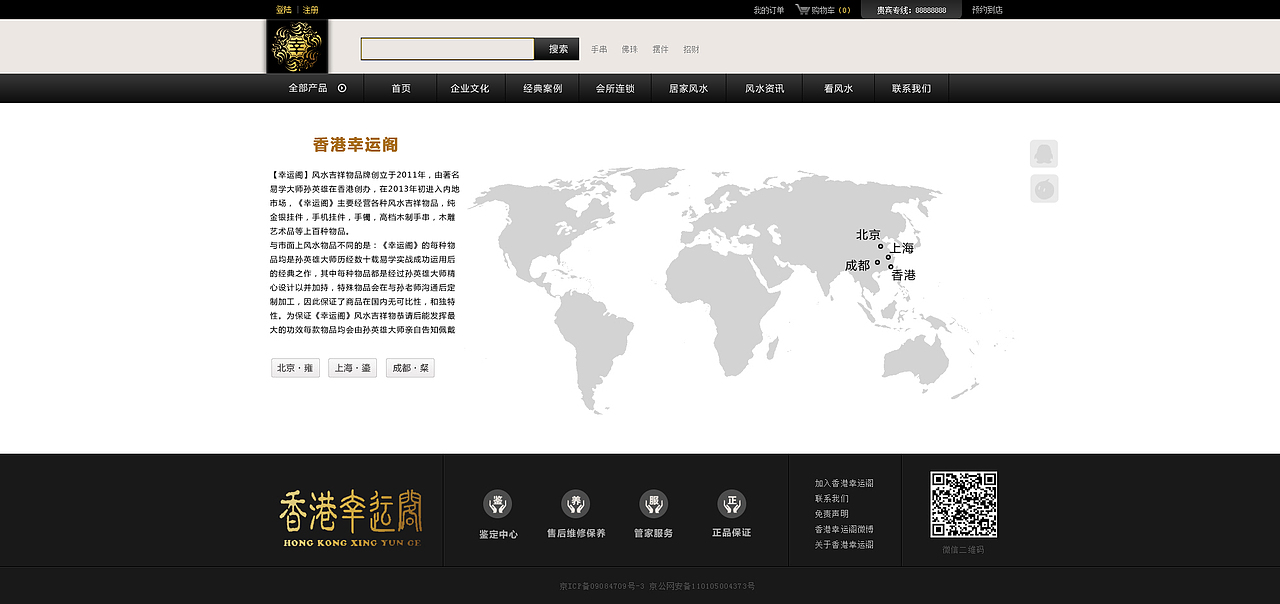Click the 售后维修保养 hands icon
The width and height of the screenshot is (1280, 604).
tap(576, 503)
